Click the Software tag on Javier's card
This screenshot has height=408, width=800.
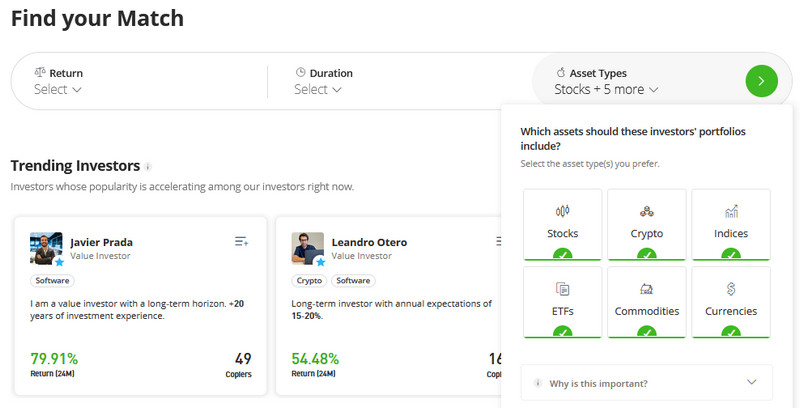[x=51, y=281]
